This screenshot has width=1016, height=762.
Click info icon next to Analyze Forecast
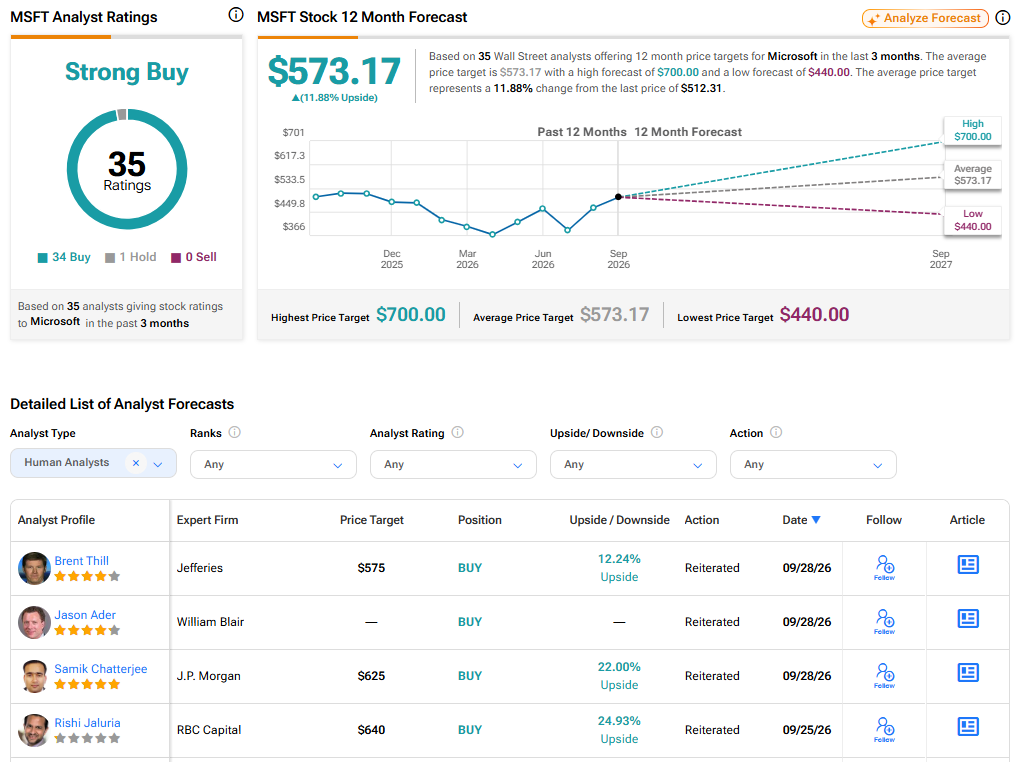coord(1002,18)
